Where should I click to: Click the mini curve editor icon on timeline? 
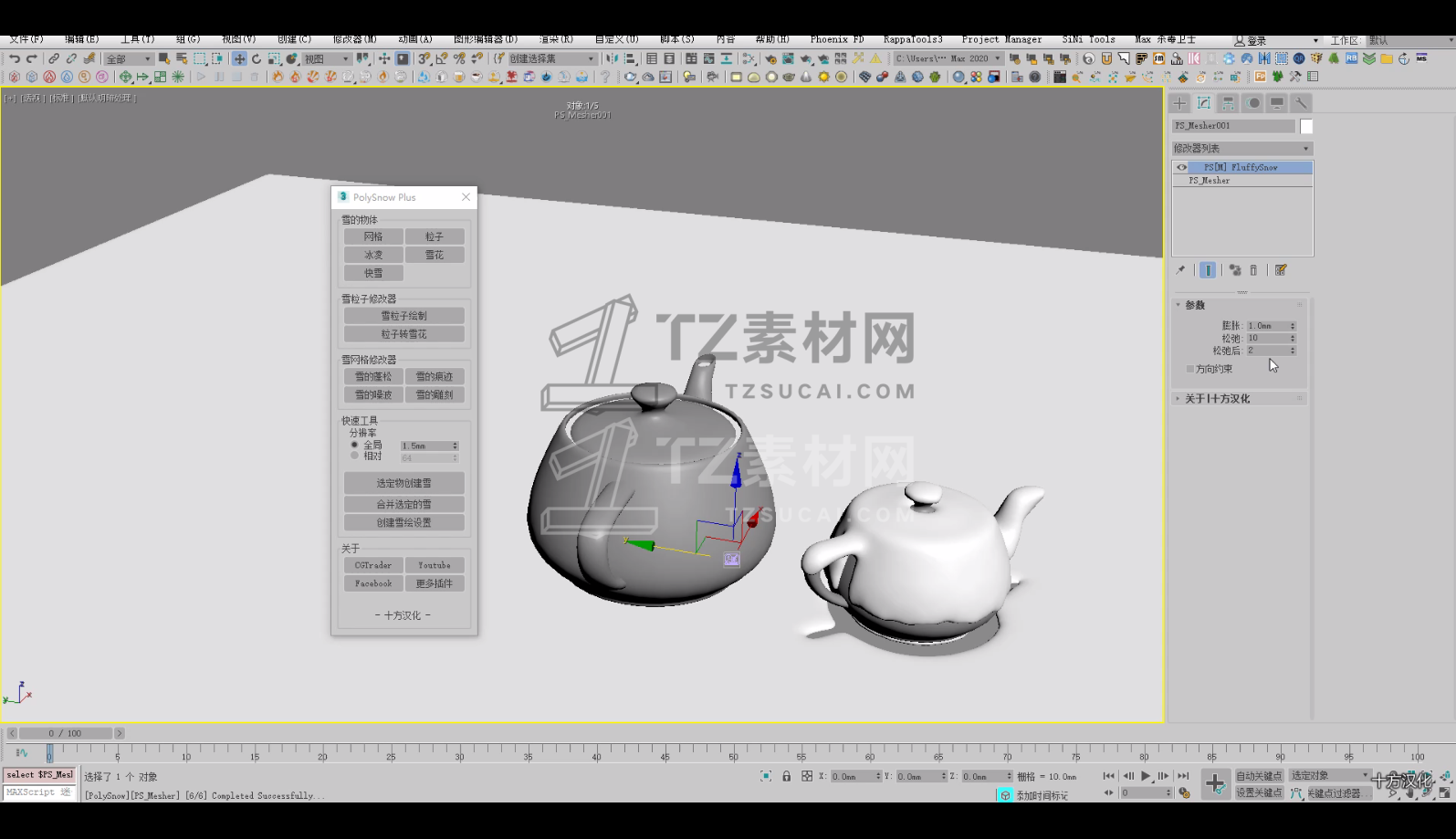(x=22, y=753)
